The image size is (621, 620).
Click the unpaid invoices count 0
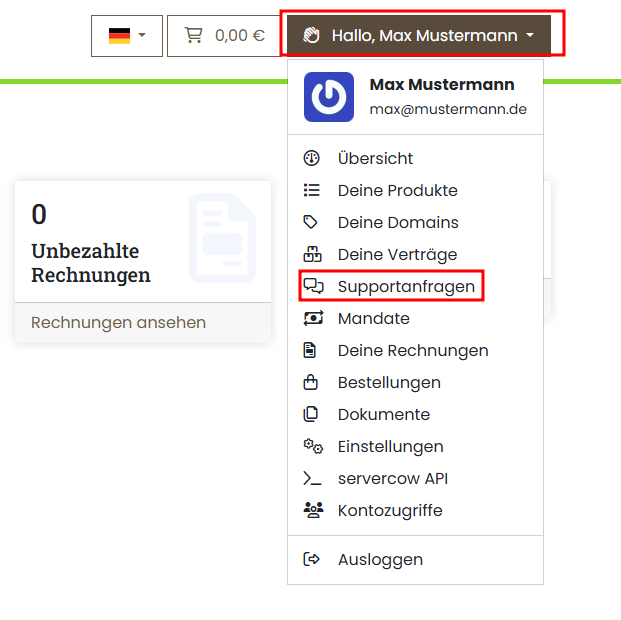coord(39,214)
